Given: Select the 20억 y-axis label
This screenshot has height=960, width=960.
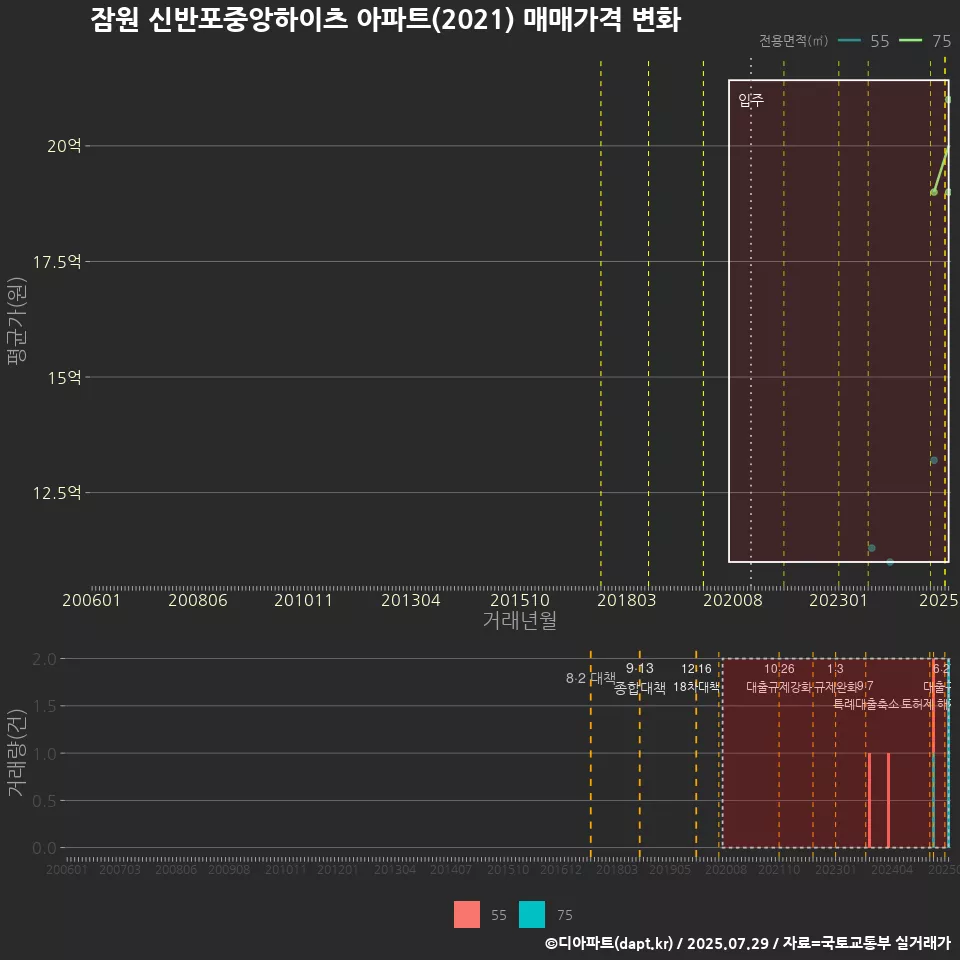Looking at the screenshot, I should click(x=64, y=146).
